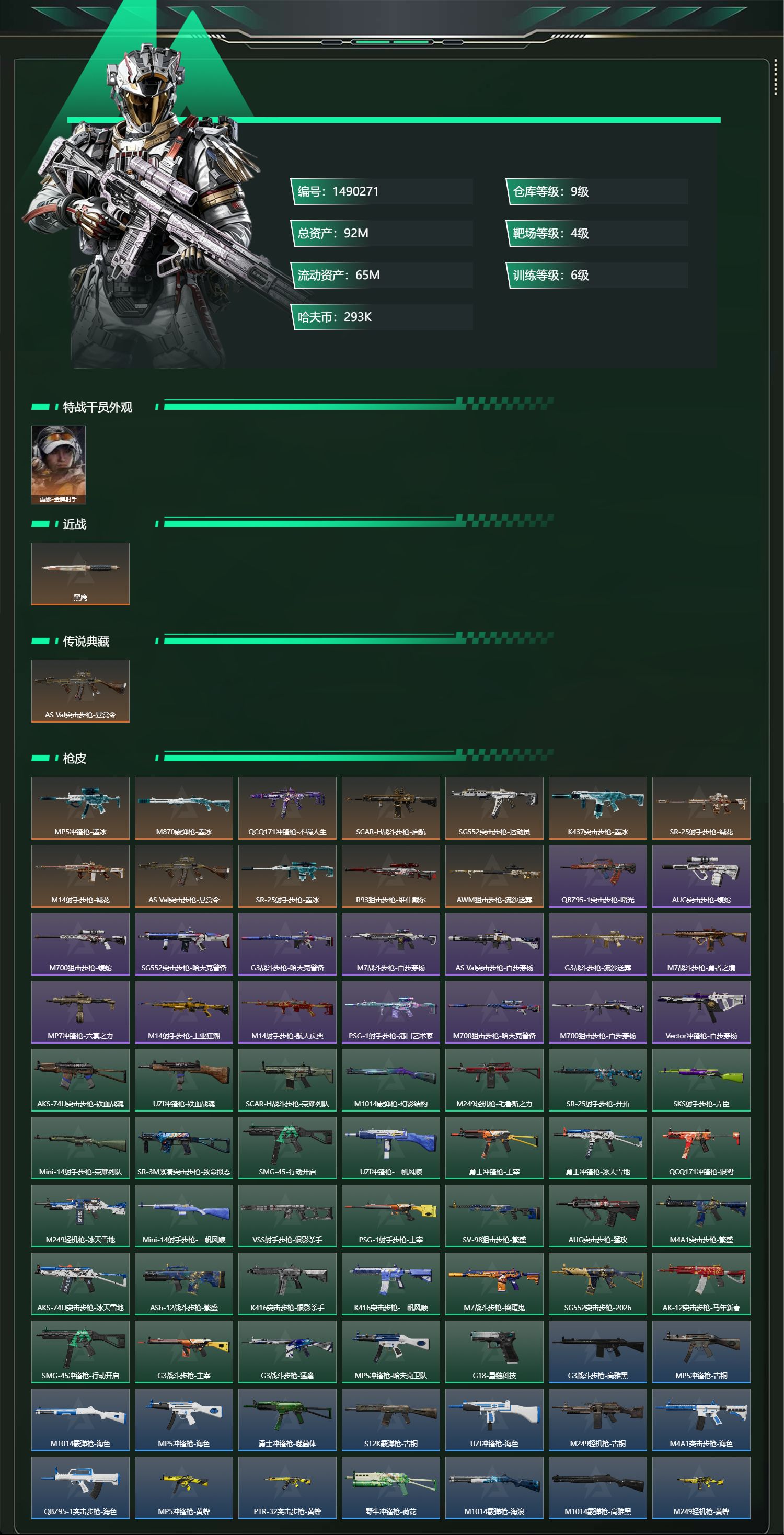Open the M249轻机枪-冰天雪地 skin card

(x=80, y=1216)
